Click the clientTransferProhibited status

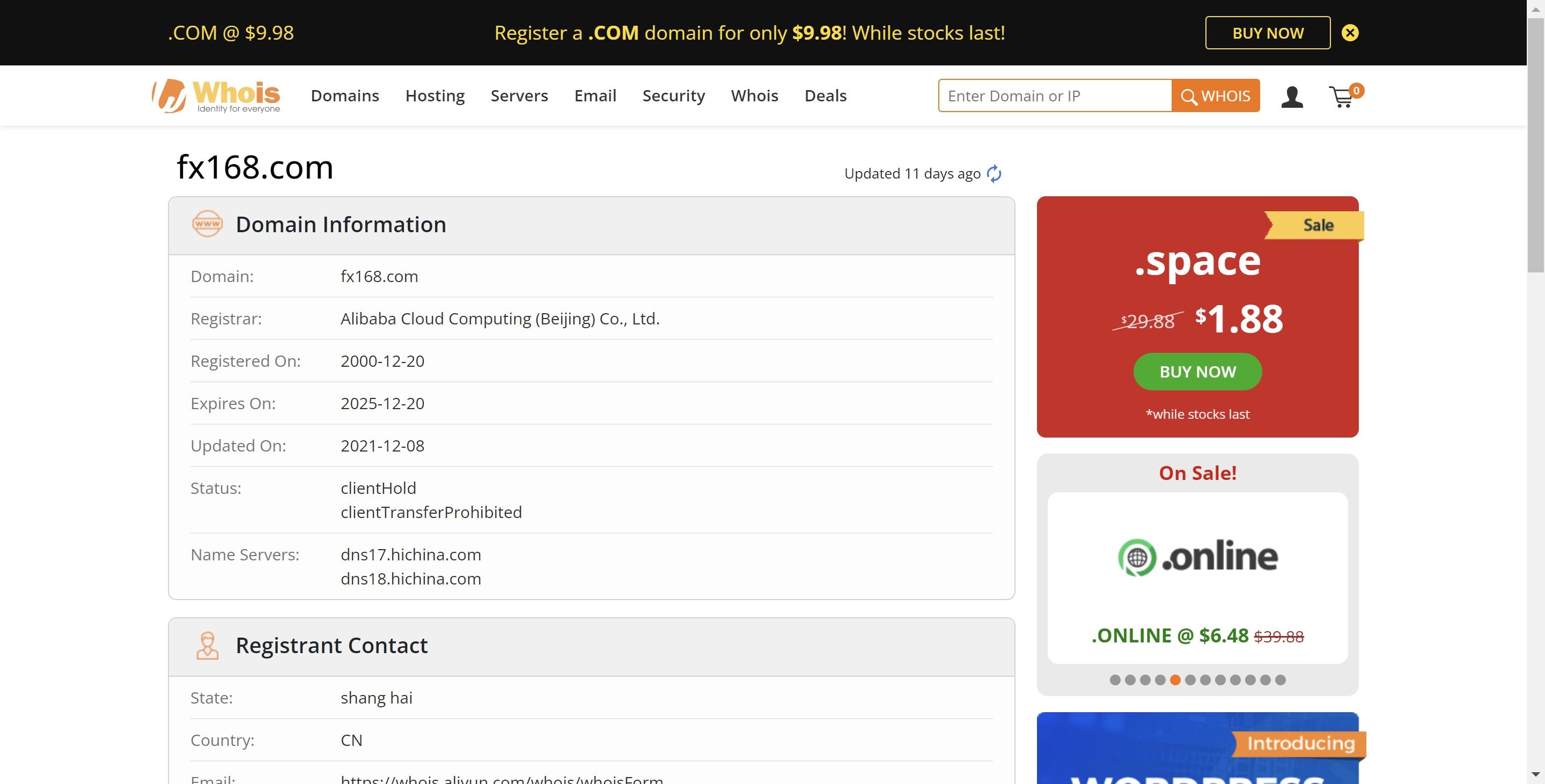(431, 513)
